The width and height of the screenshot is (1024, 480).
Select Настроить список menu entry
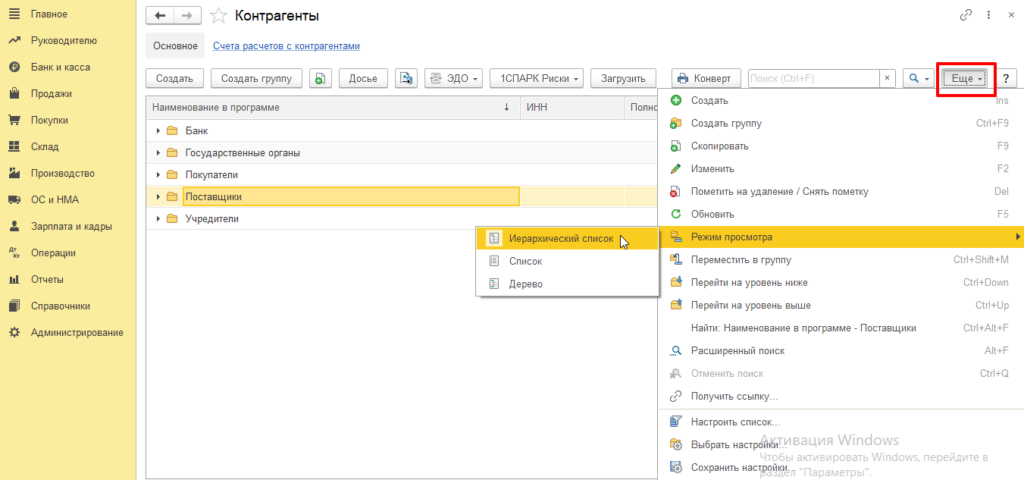tap(735, 422)
